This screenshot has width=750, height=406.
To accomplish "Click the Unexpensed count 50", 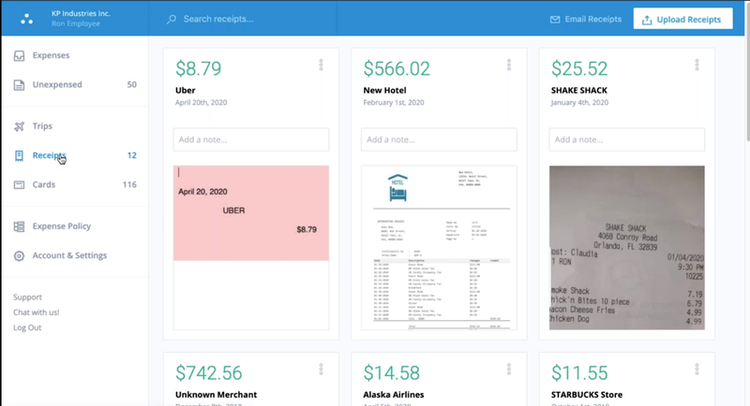I will pyautogui.click(x=132, y=85).
